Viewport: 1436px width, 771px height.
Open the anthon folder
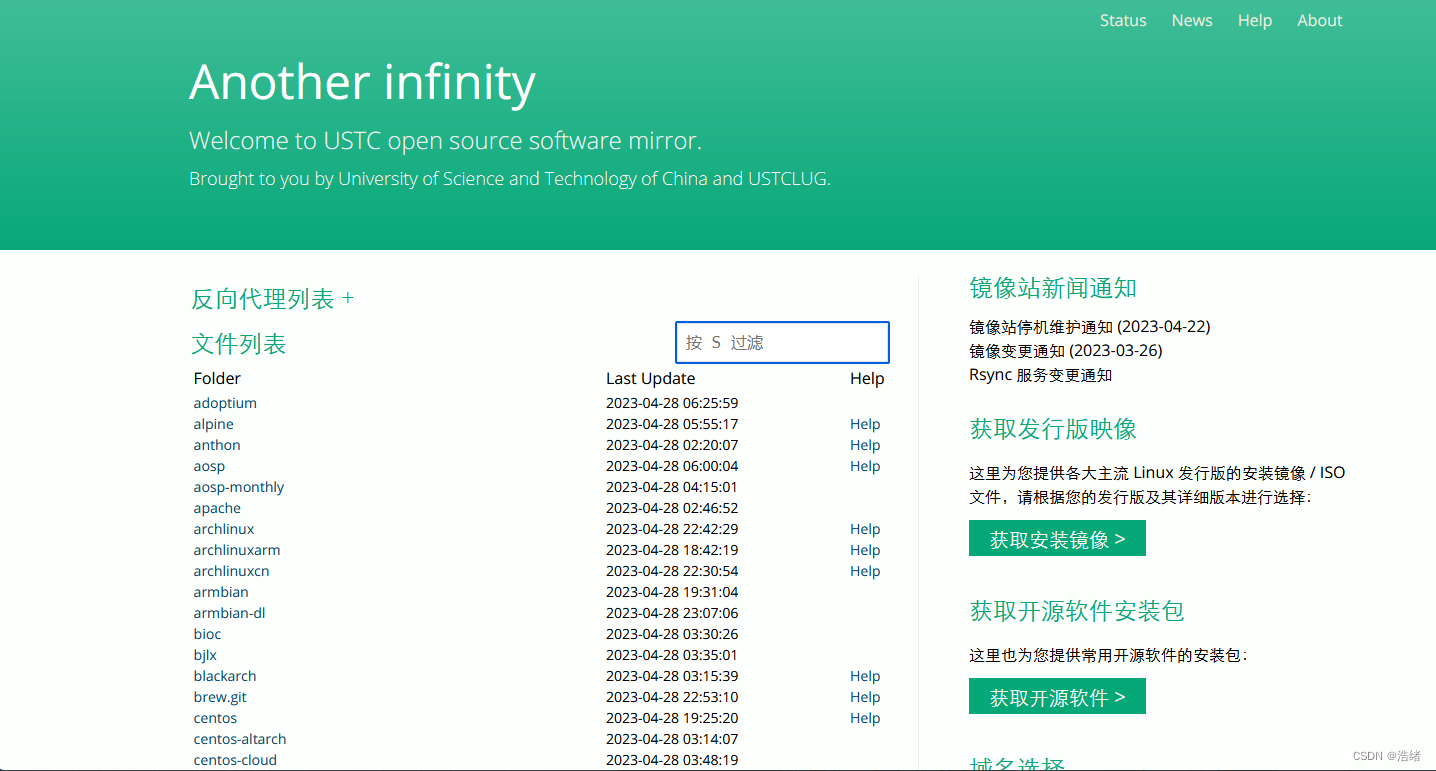(217, 445)
